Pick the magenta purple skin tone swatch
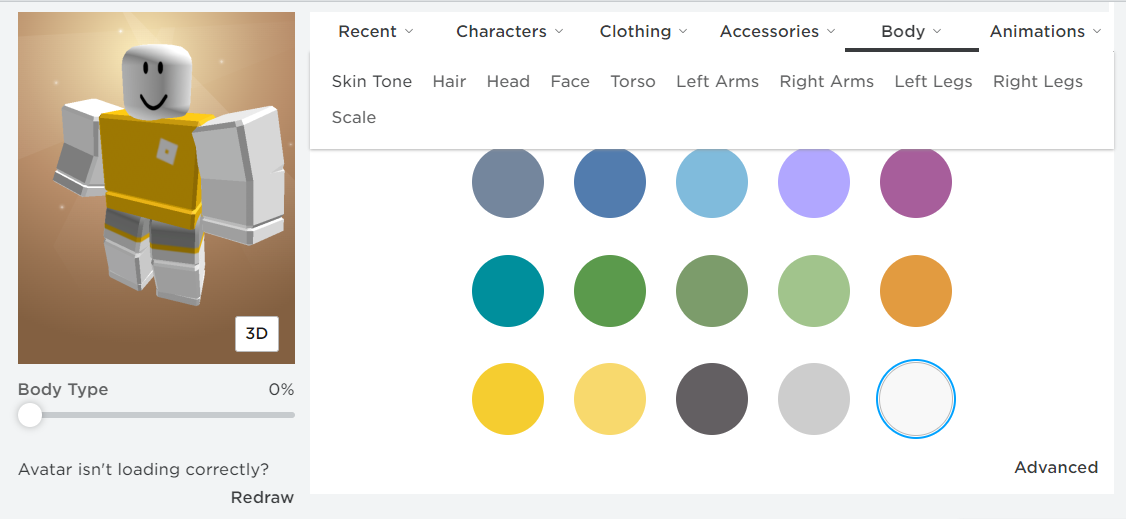 point(916,182)
